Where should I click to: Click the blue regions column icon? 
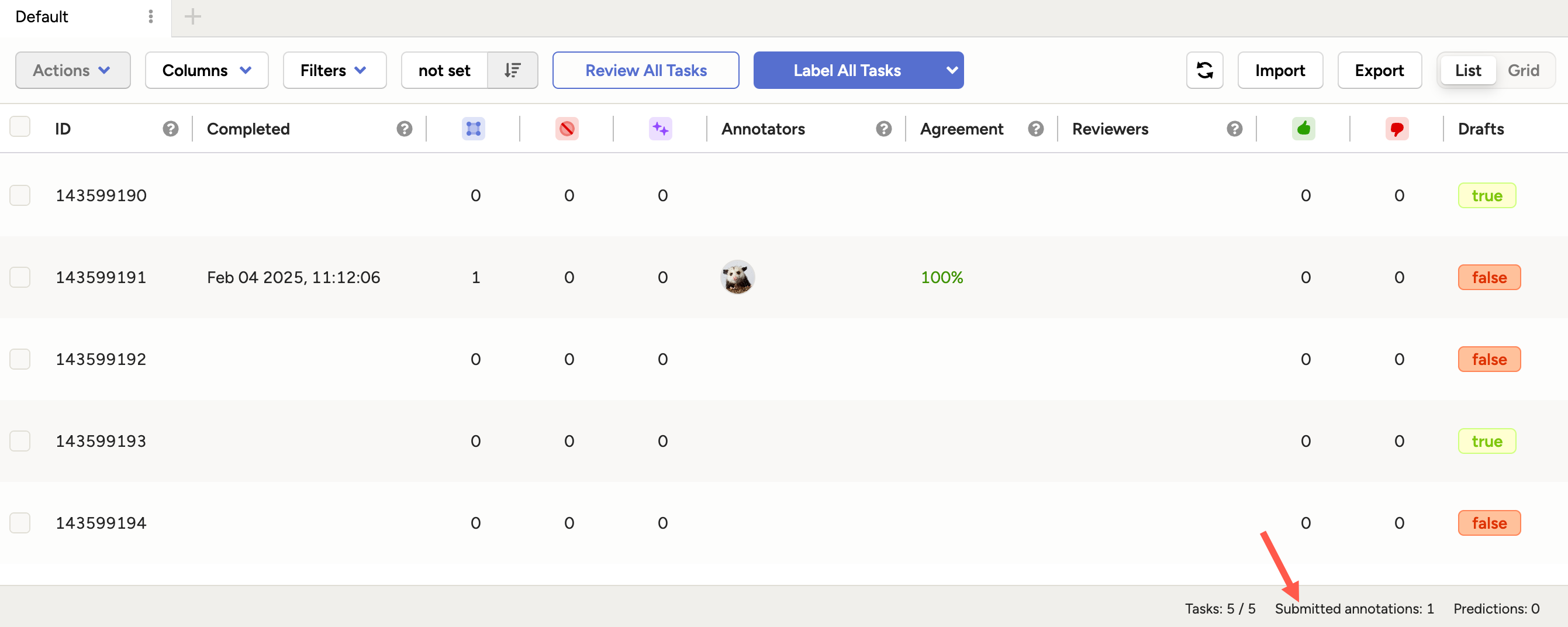(474, 129)
